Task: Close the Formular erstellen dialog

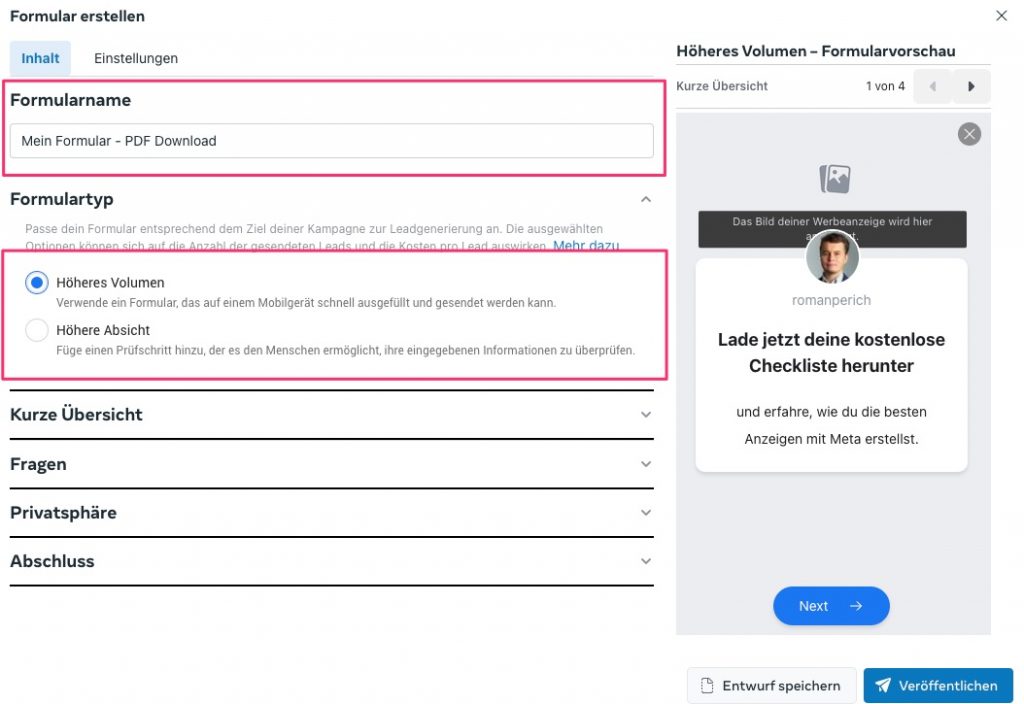Action: point(1001,16)
